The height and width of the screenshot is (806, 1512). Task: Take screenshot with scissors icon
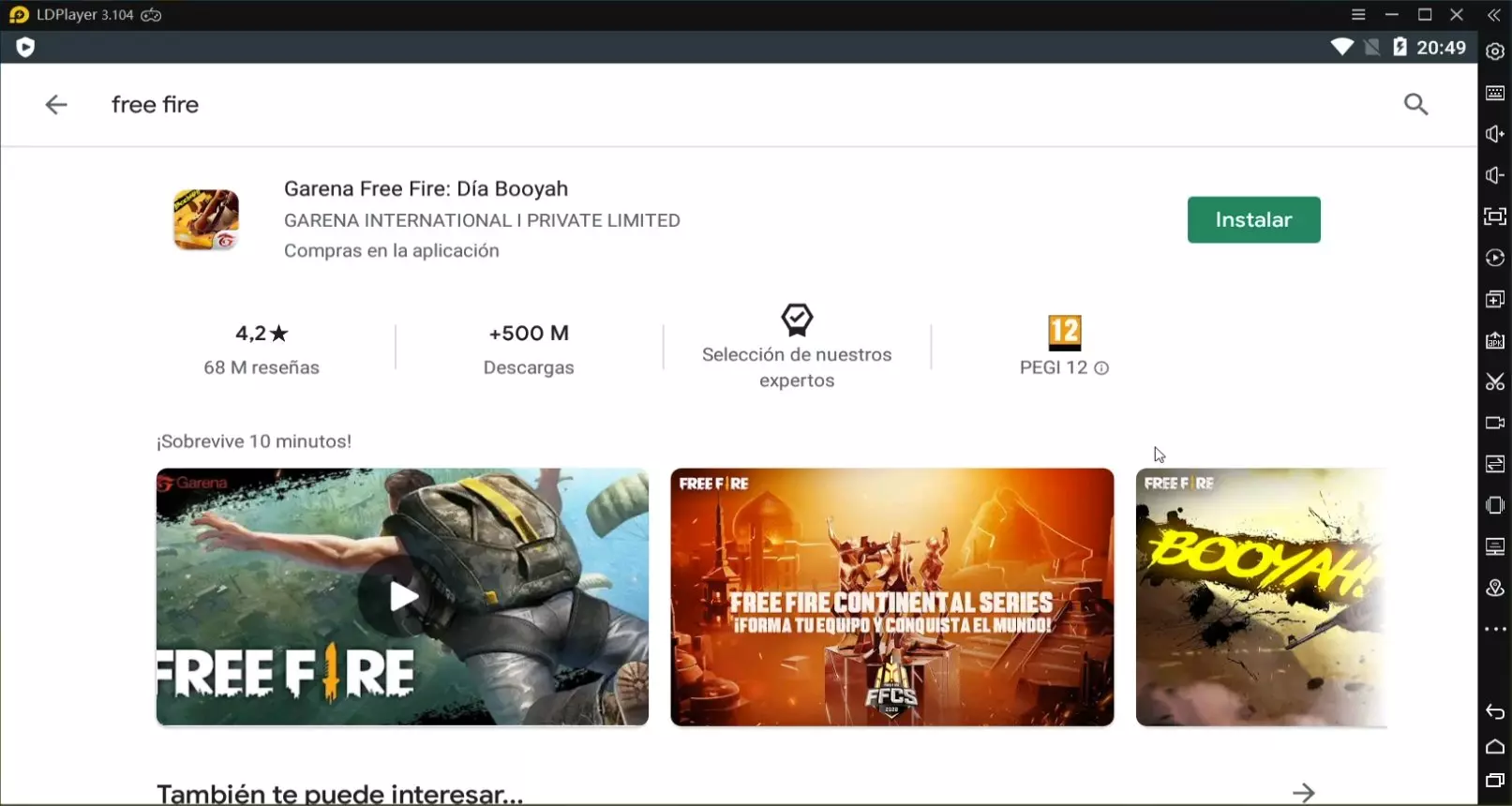[1495, 382]
